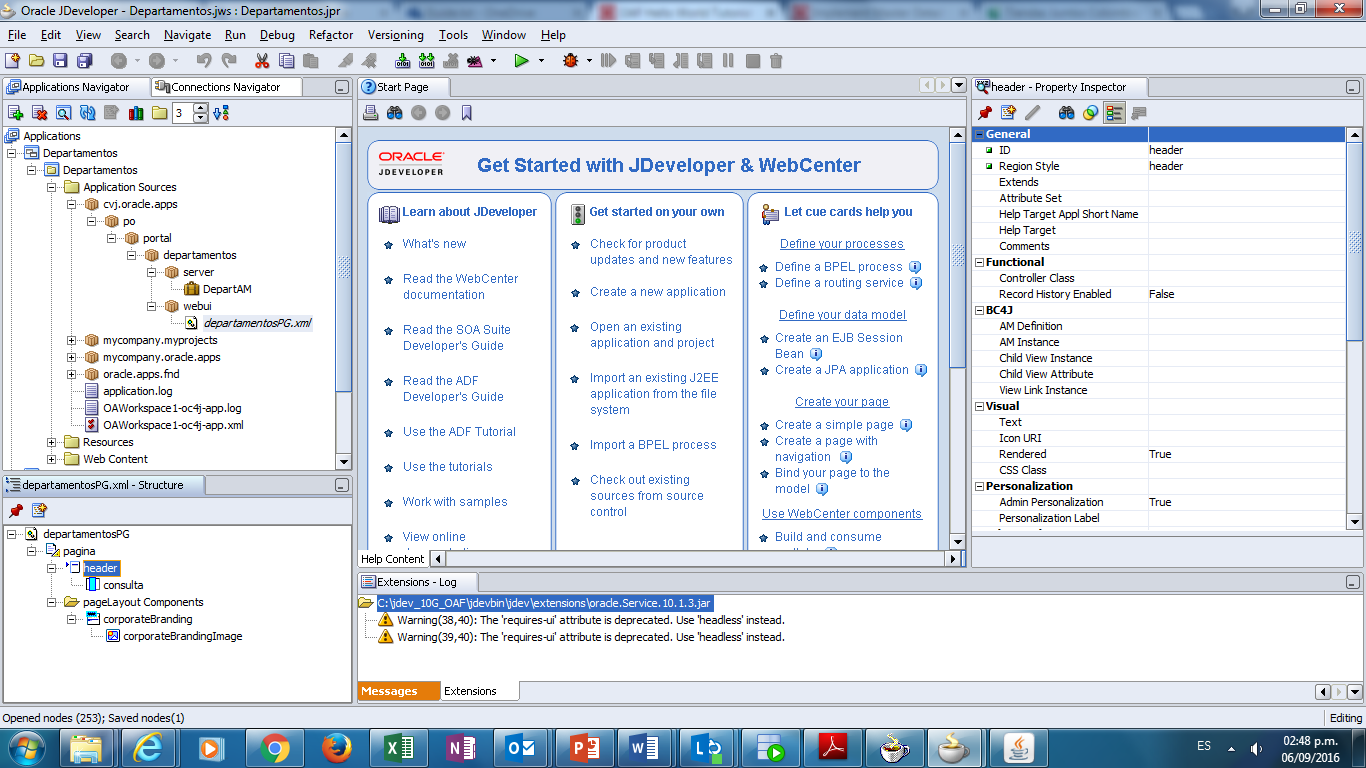Click the info icon beside Define a BPEL process
1366x768 pixels.
click(915, 267)
